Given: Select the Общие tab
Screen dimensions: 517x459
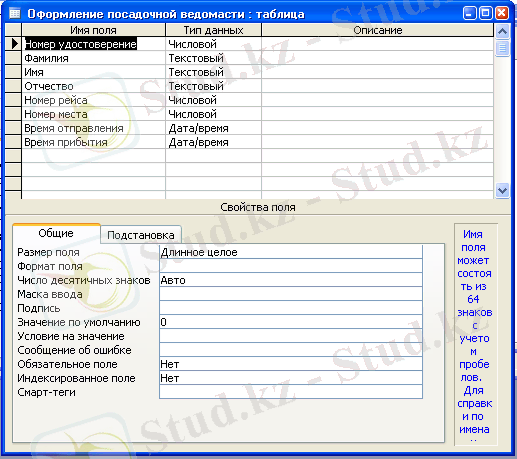Looking at the screenshot, I should point(56,233).
